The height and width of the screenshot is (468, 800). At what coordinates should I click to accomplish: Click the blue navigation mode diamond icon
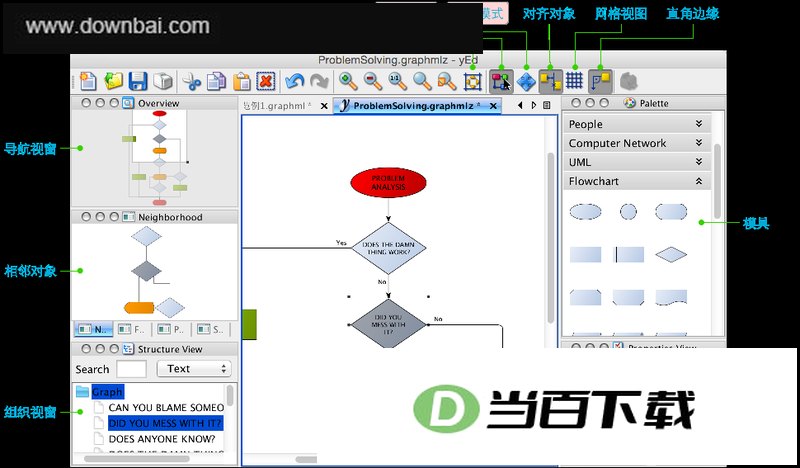526,81
